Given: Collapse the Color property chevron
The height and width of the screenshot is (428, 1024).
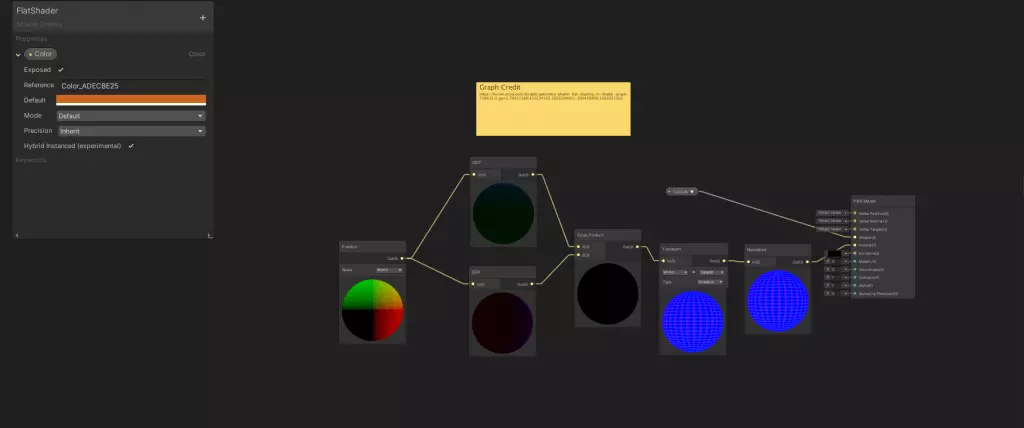Looking at the screenshot, I should [18, 54].
